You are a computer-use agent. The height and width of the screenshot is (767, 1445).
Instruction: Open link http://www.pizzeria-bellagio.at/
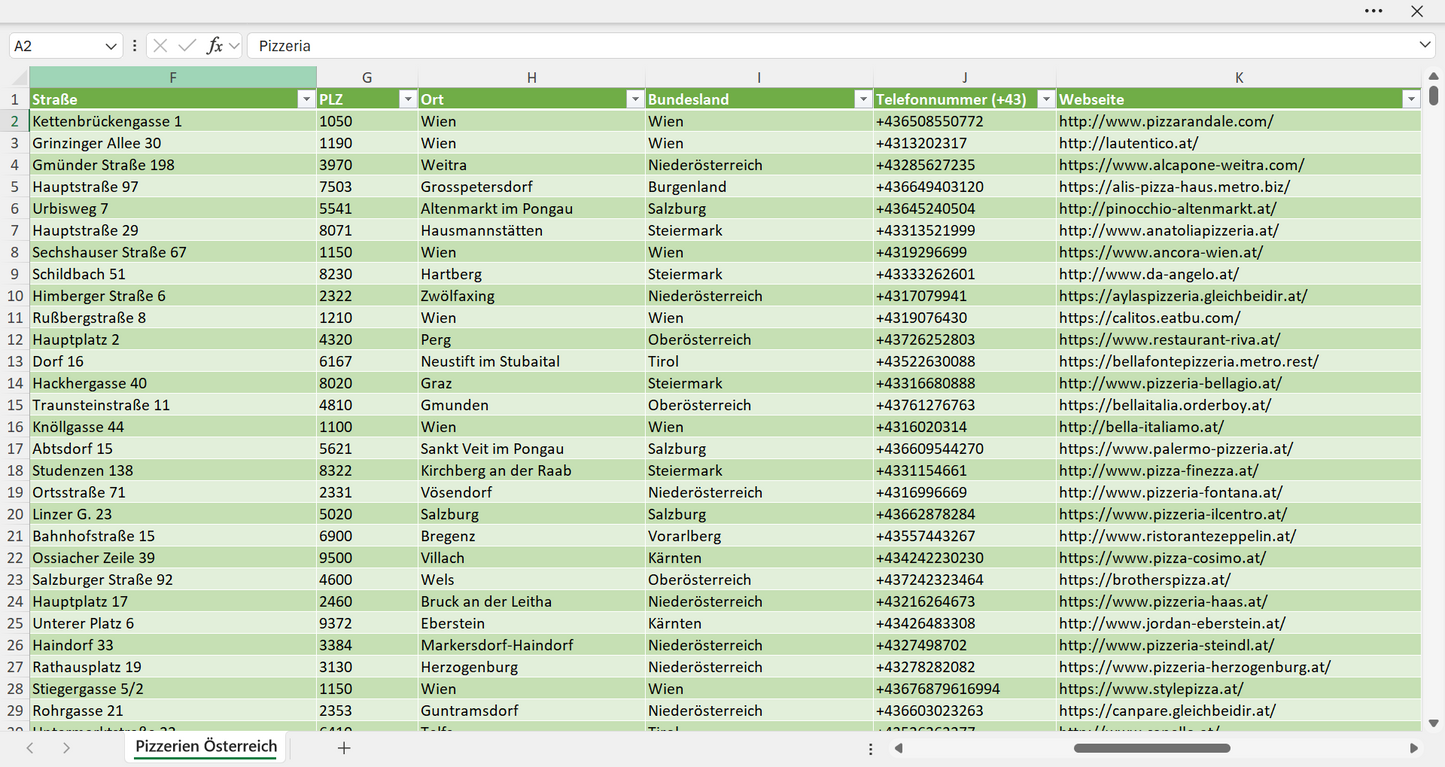click(x=1170, y=383)
